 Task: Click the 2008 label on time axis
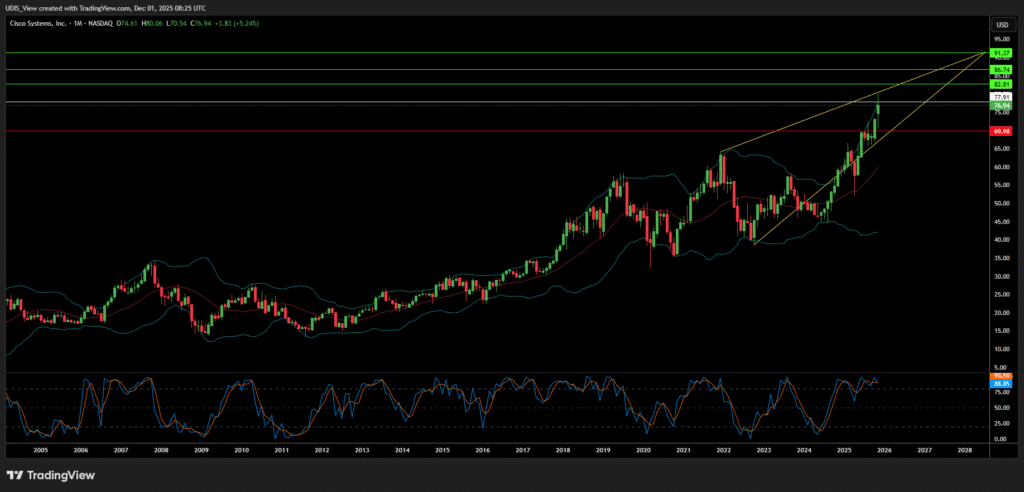[160, 451]
